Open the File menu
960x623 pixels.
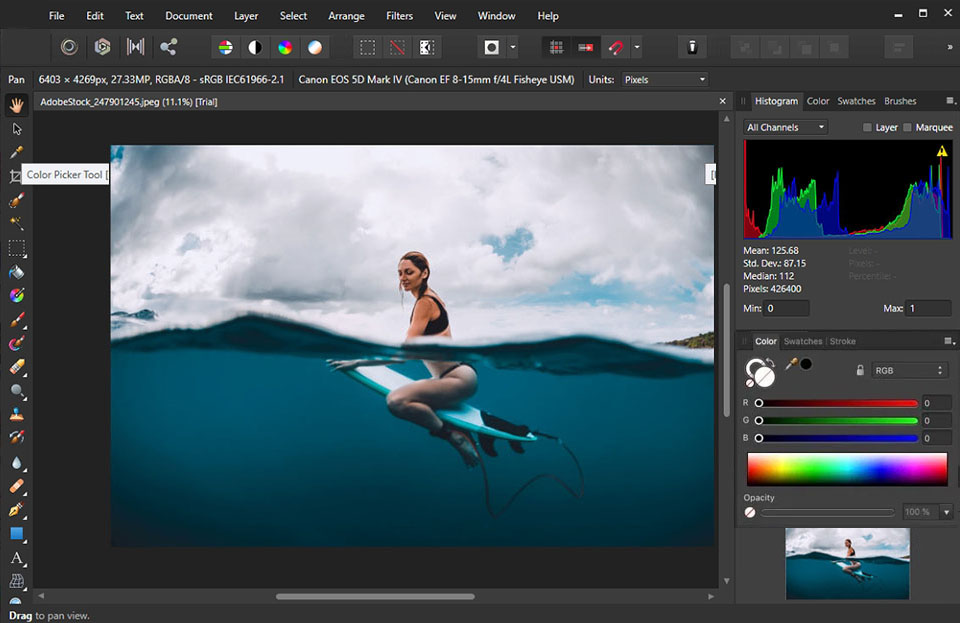[x=56, y=16]
